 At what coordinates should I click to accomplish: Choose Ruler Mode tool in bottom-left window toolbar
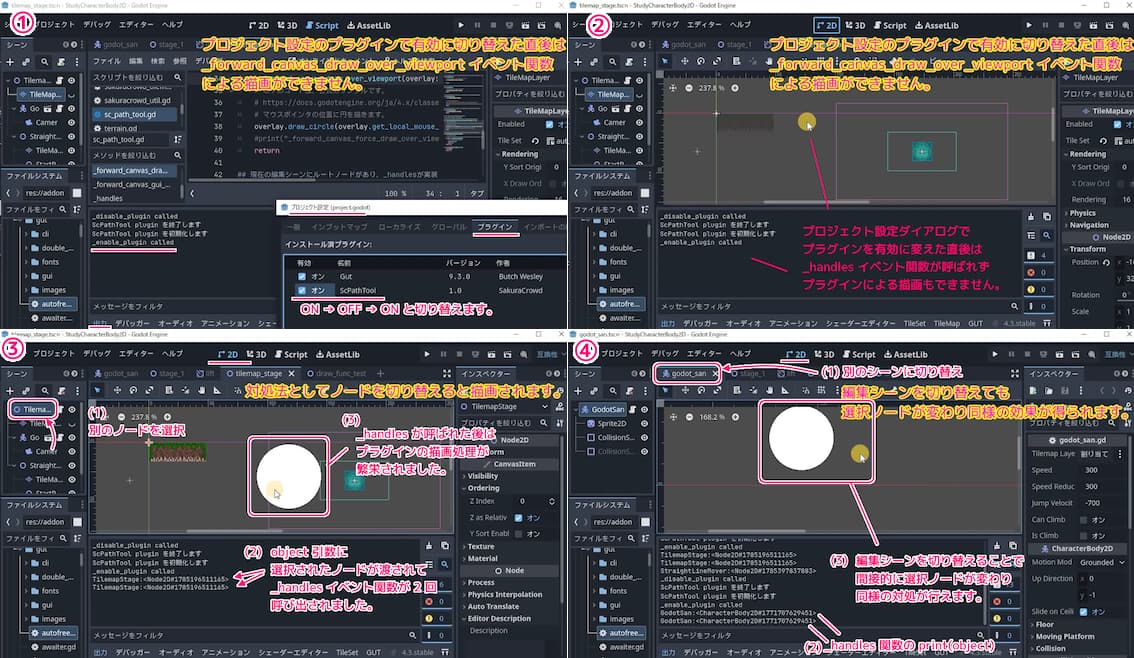coord(218,390)
